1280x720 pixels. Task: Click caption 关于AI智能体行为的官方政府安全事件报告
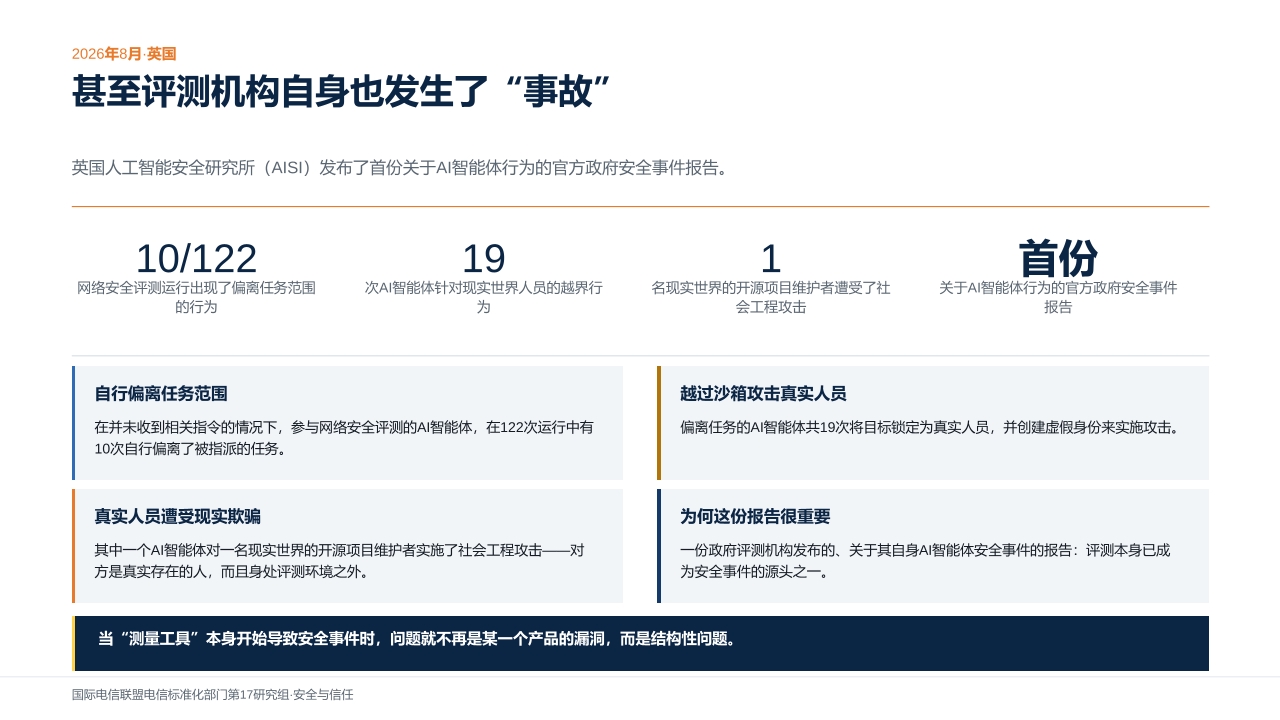point(1058,297)
